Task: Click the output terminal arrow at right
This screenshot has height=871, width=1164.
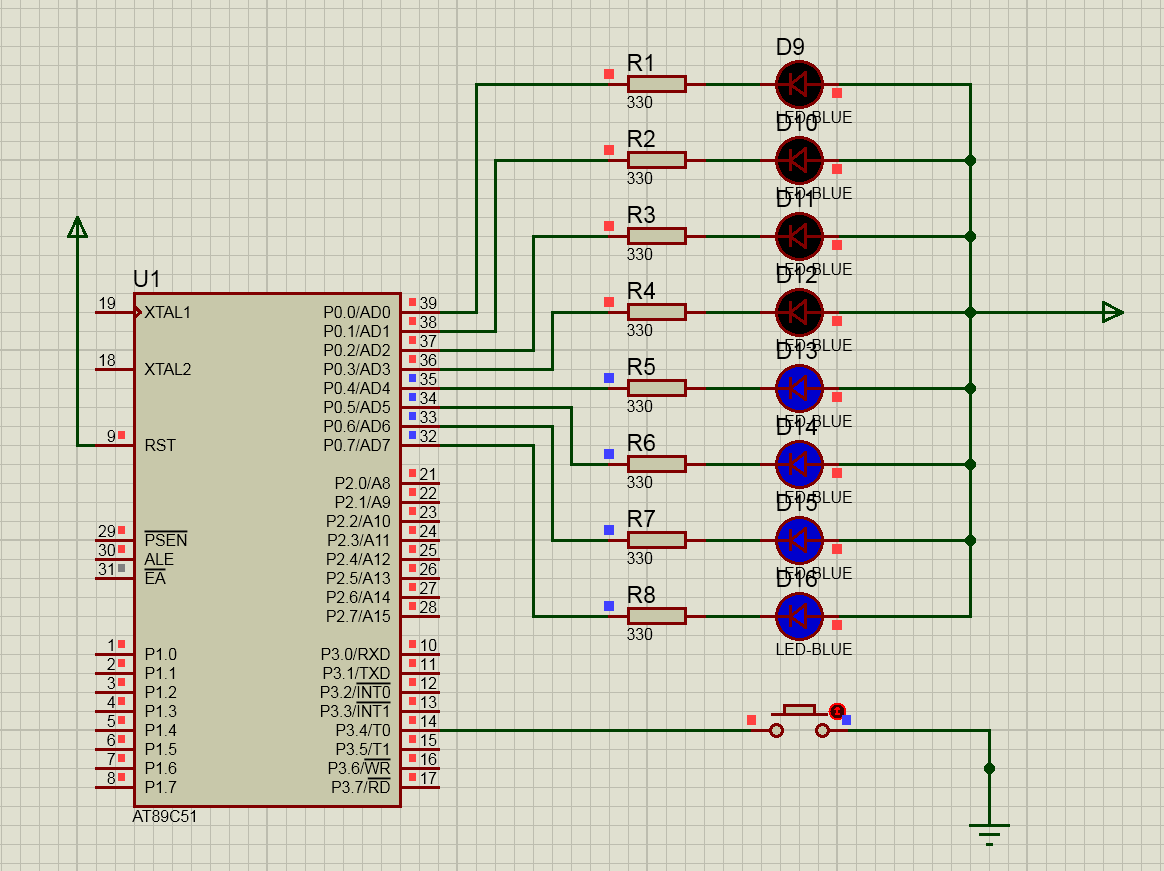Action: (x=1111, y=312)
